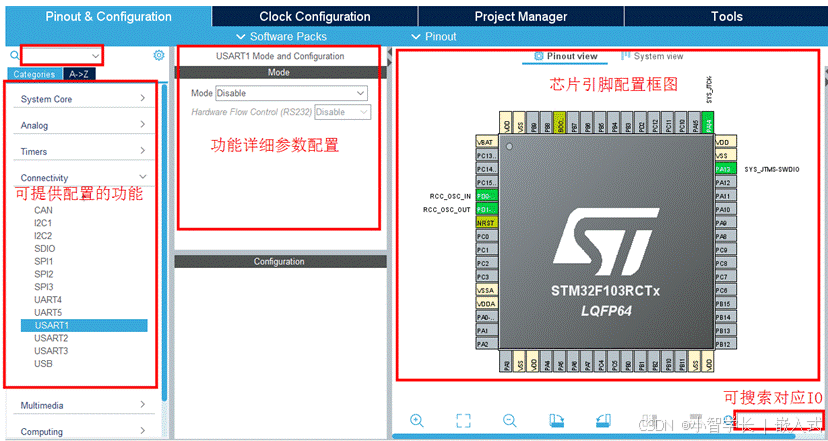
Task: Expand the Computing category
Action: [x=83, y=431]
